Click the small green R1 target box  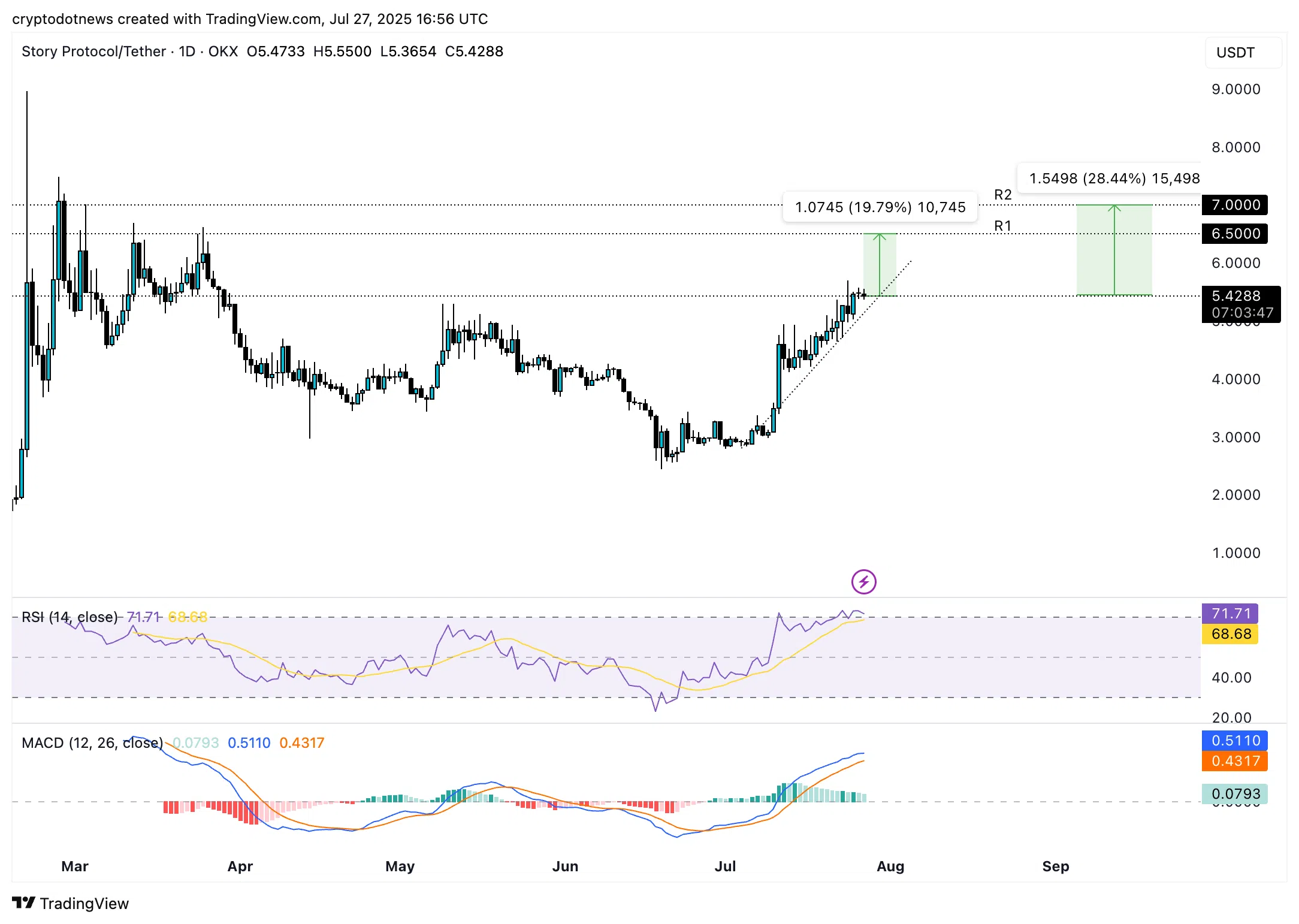(880, 264)
